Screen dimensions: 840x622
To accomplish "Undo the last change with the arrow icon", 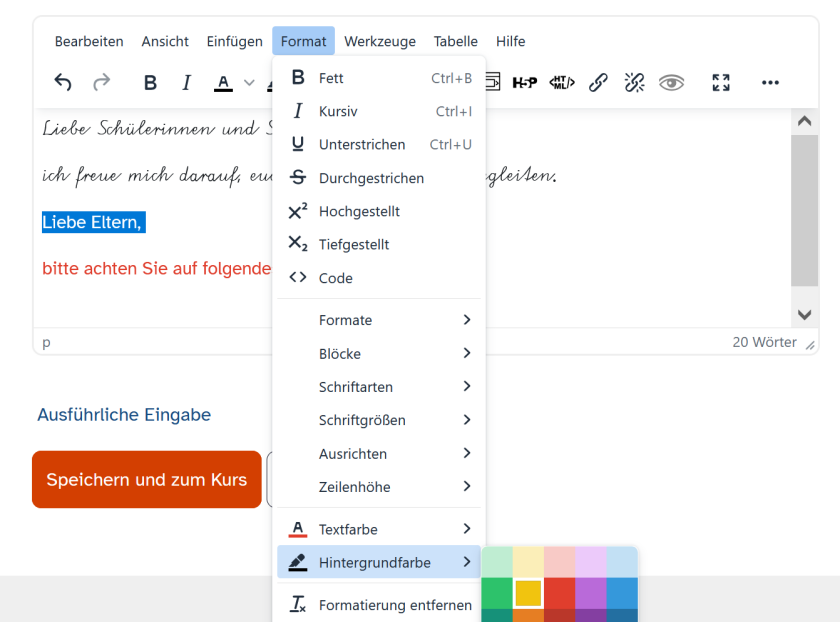I will coord(62,83).
